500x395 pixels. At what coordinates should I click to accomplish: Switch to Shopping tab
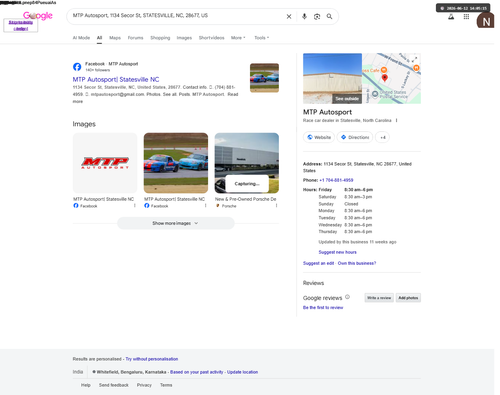tap(160, 38)
